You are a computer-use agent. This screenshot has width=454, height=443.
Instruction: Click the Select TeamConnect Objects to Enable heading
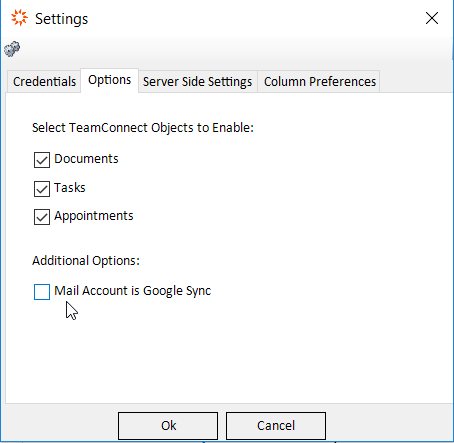(x=143, y=128)
